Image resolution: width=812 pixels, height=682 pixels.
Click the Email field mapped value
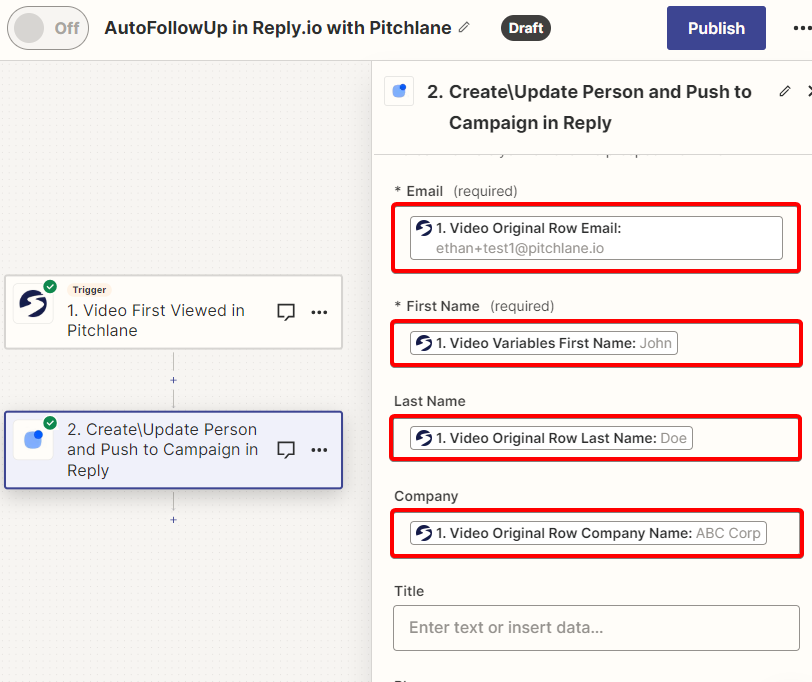point(596,238)
